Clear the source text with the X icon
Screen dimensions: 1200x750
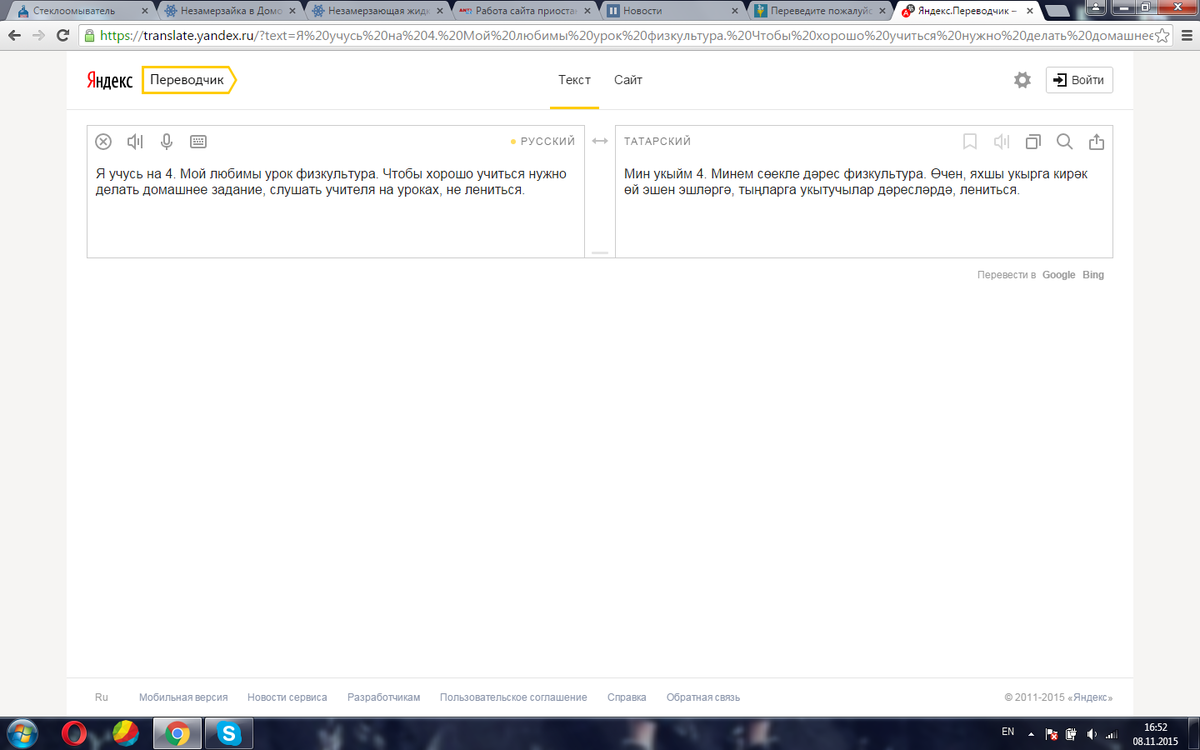103,142
